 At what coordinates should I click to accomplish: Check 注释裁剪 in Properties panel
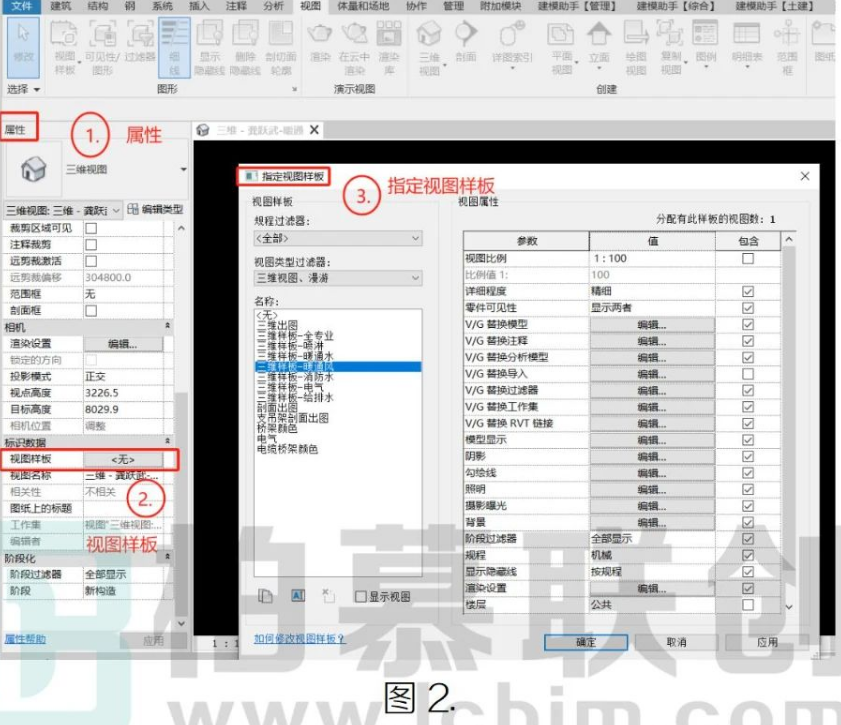tap(91, 245)
